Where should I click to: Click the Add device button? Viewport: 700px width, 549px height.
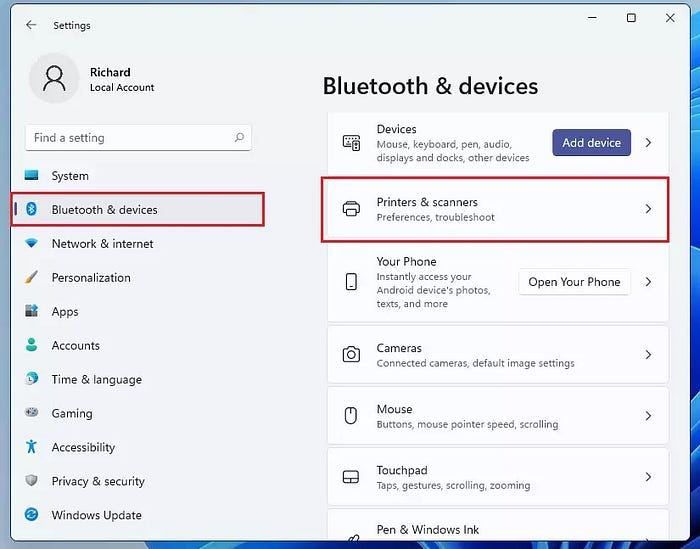(x=592, y=143)
